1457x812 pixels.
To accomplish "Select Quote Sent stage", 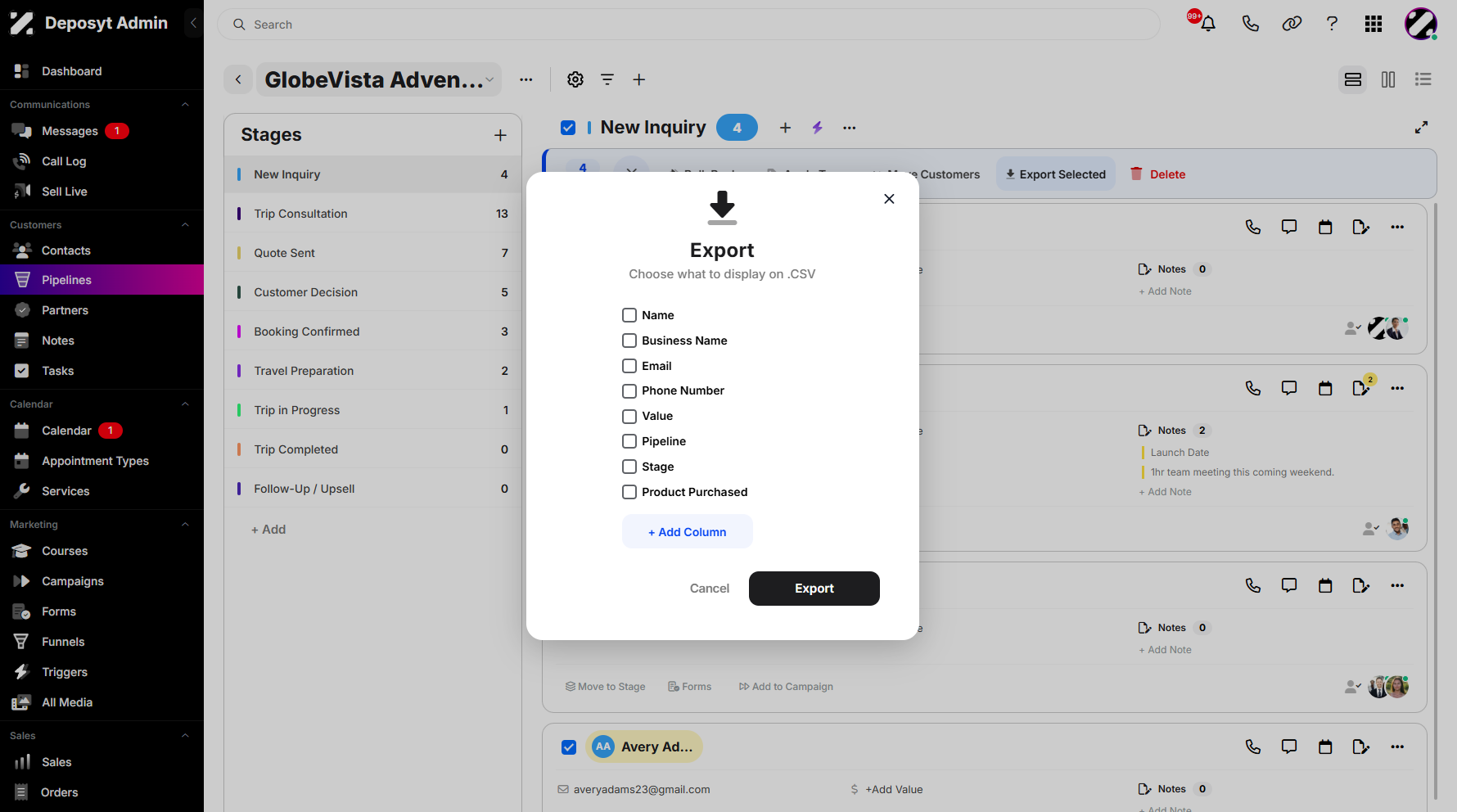I will [x=373, y=253].
